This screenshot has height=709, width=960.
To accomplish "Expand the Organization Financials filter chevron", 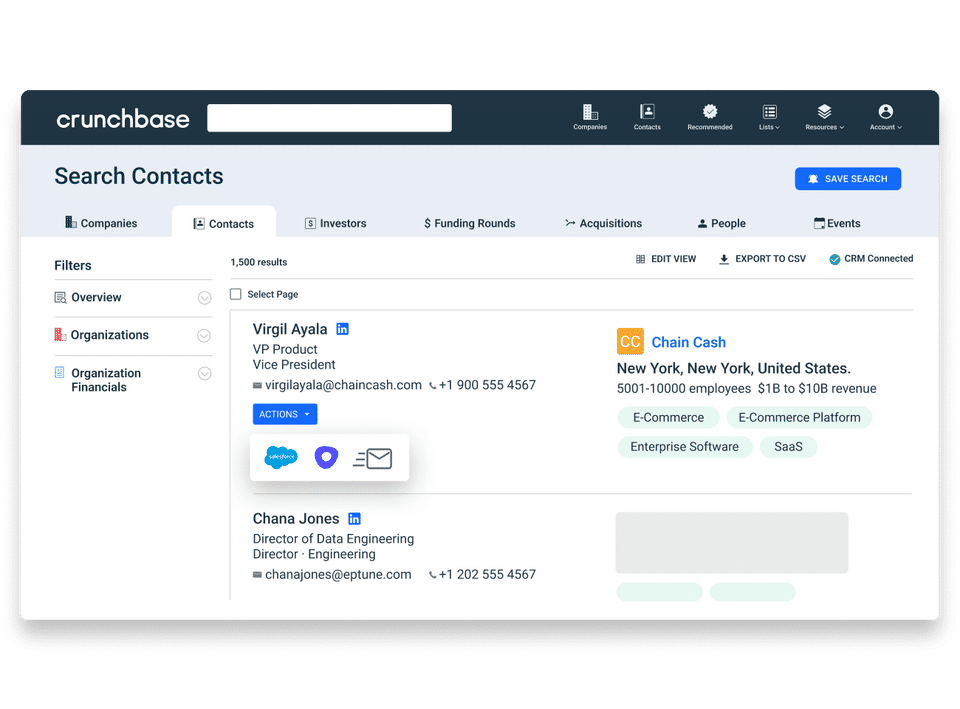I will (204, 373).
